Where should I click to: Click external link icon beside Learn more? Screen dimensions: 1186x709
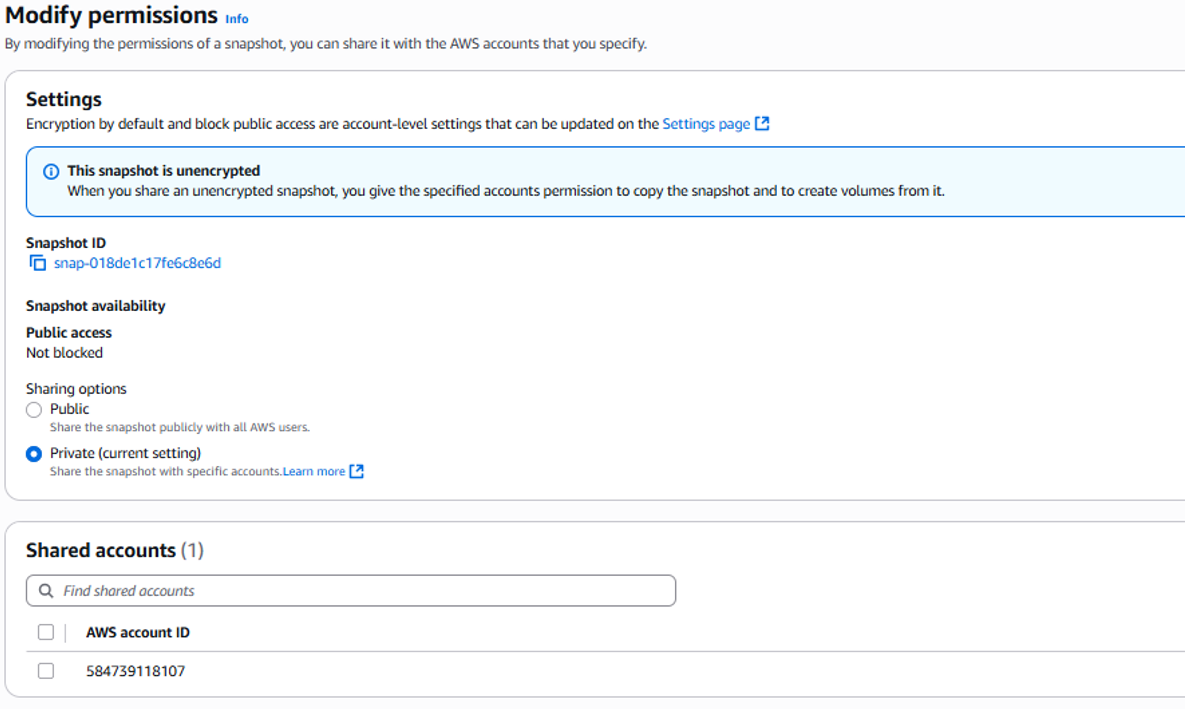(x=357, y=472)
